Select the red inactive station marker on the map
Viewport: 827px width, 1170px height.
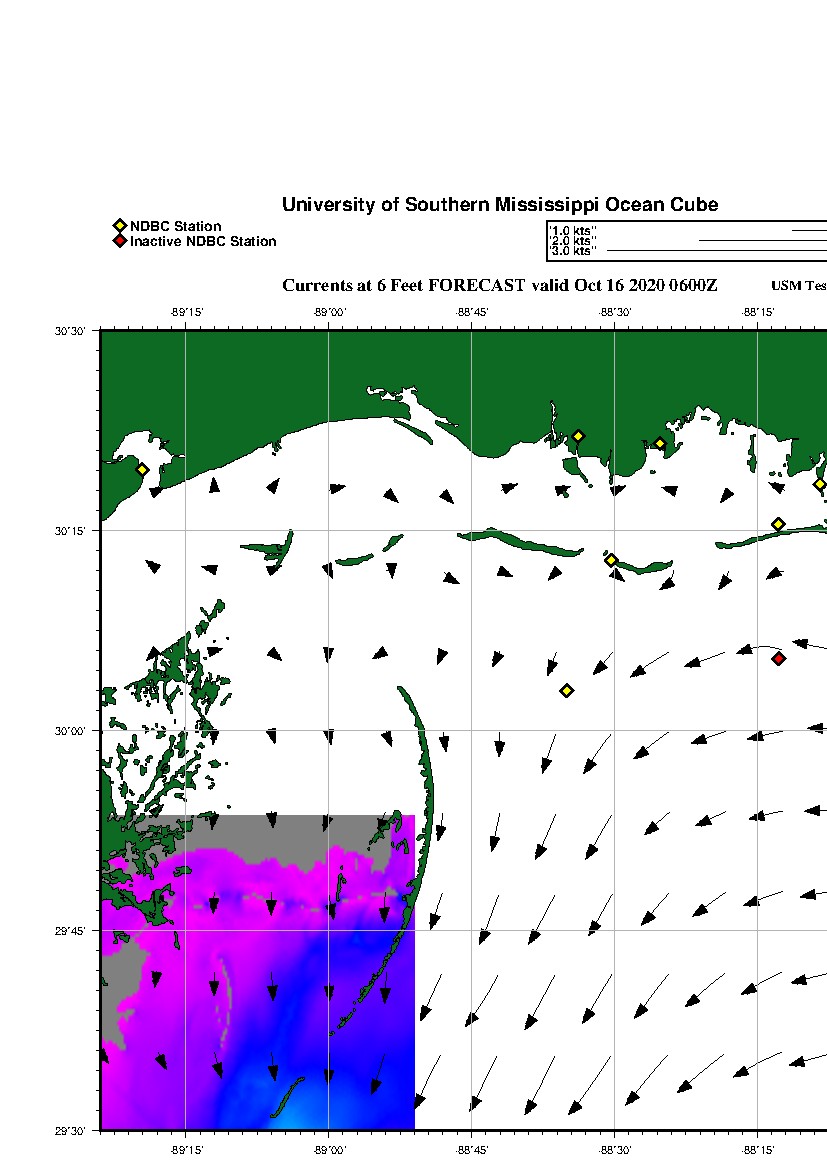click(x=778, y=658)
